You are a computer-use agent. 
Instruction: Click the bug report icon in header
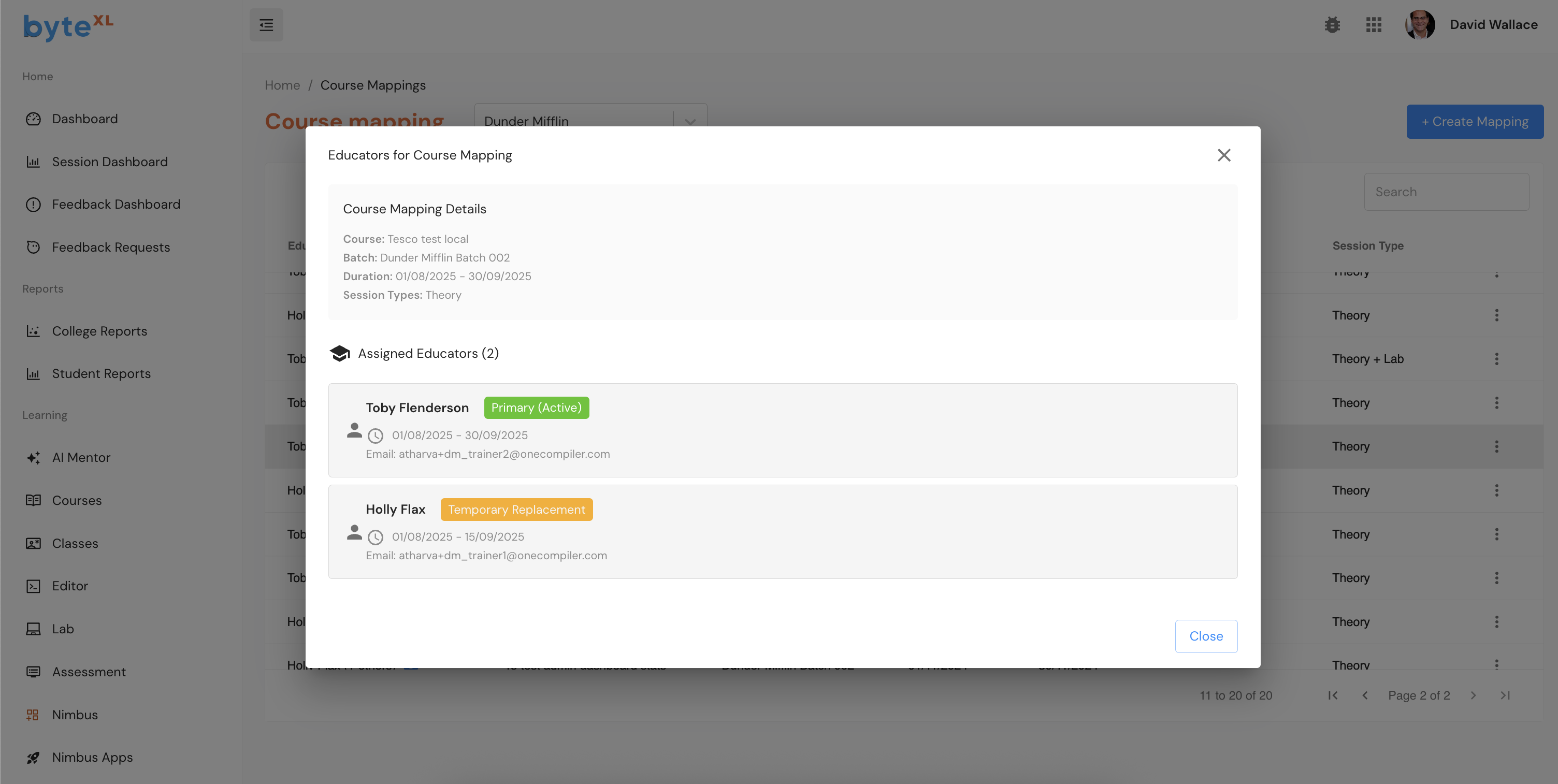[x=1332, y=25]
